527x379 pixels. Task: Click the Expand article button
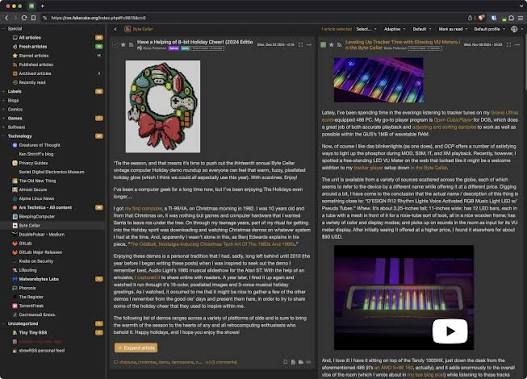pos(136,348)
